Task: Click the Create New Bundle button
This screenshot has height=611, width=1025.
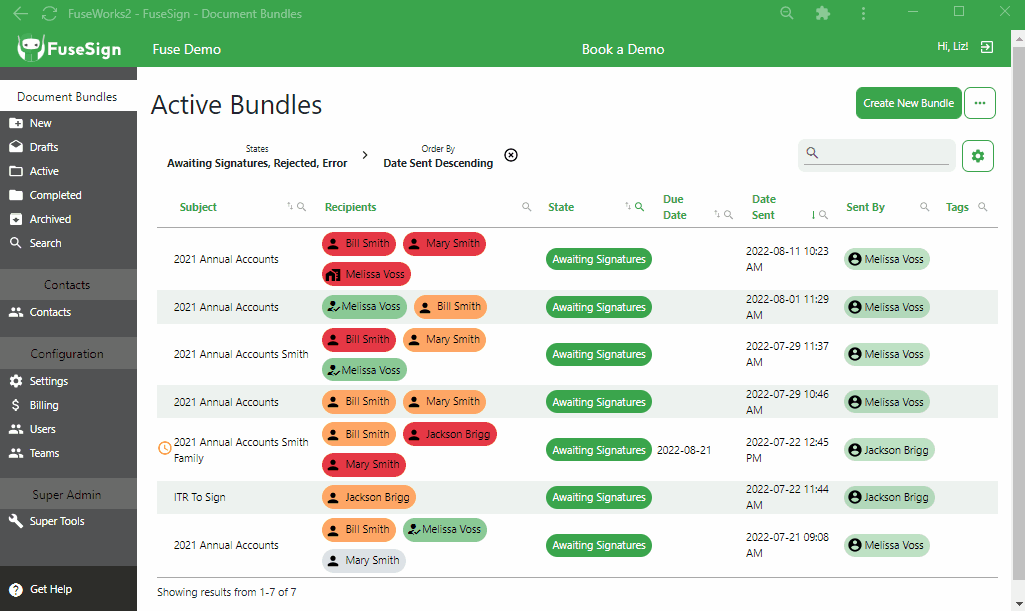Action: click(x=908, y=102)
